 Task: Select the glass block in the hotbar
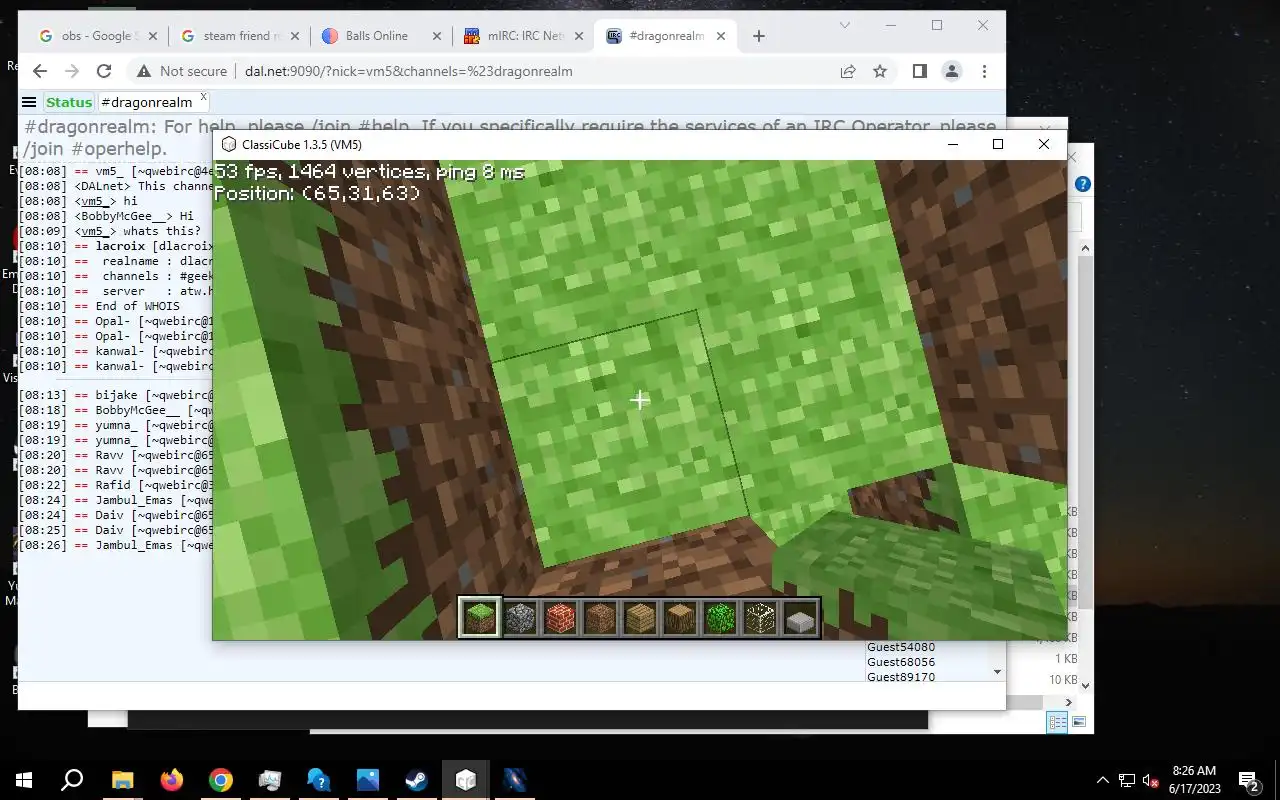760,618
